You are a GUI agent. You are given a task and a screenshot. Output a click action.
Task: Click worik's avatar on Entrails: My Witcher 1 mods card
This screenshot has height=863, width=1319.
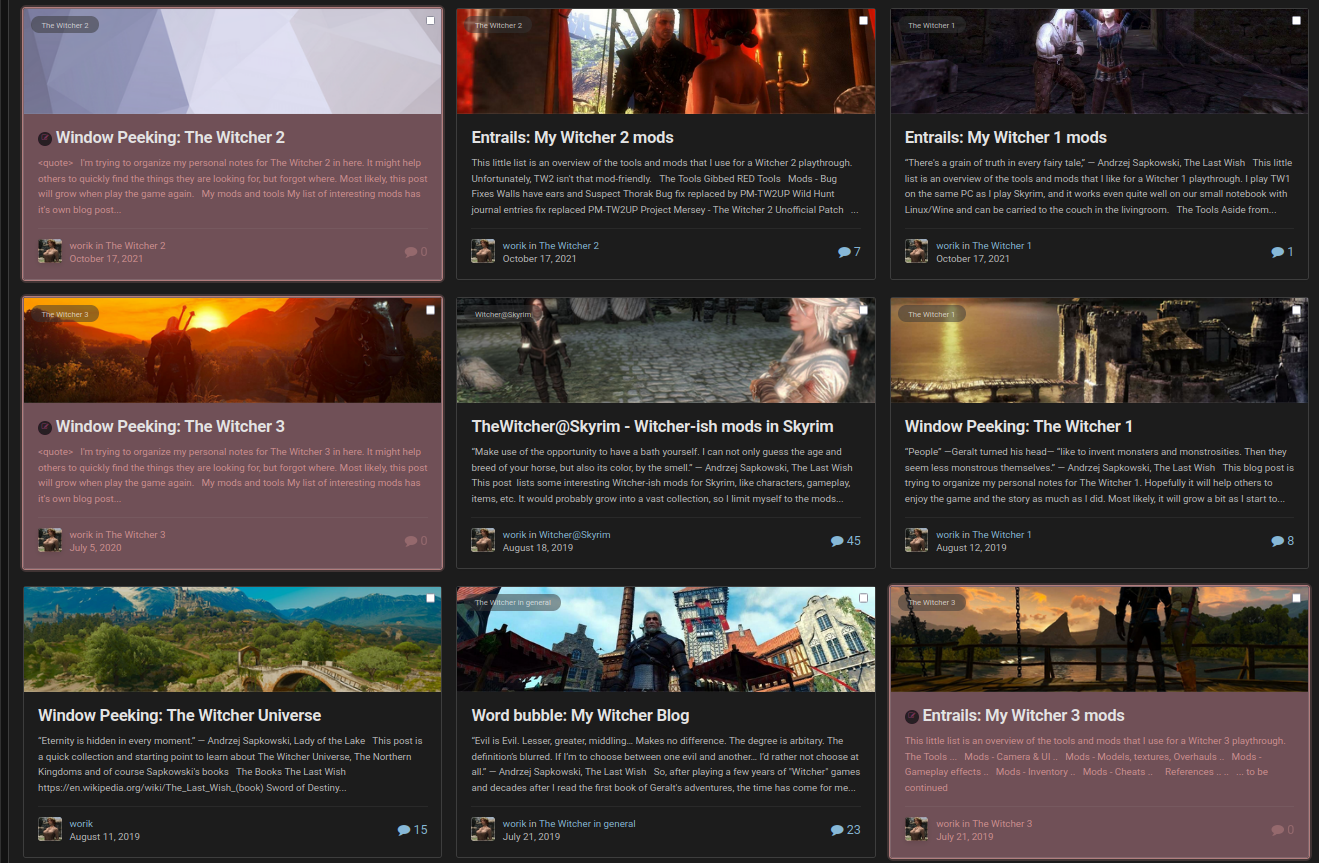[917, 251]
